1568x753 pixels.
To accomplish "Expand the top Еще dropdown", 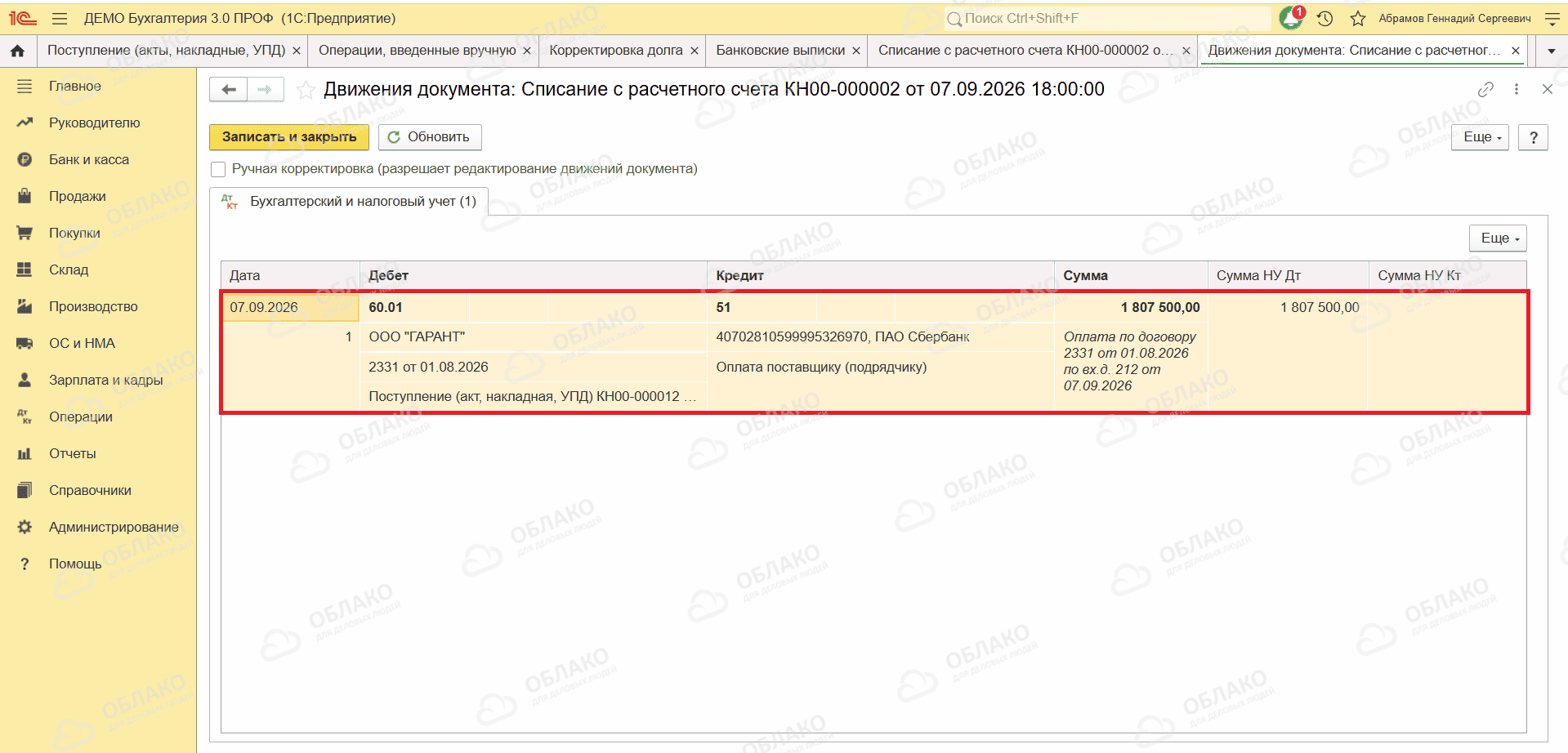I will coord(1481,137).
